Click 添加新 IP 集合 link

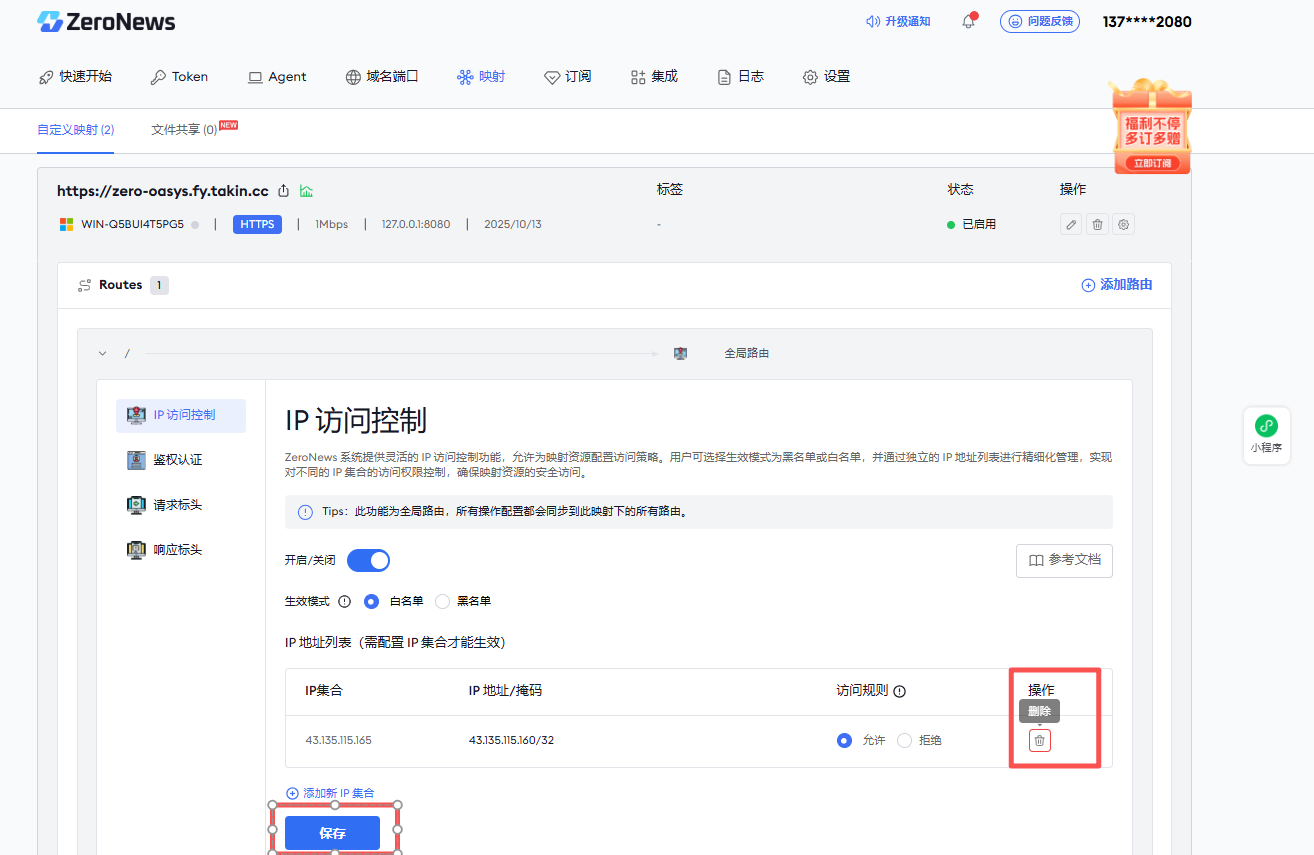[330, 793]
